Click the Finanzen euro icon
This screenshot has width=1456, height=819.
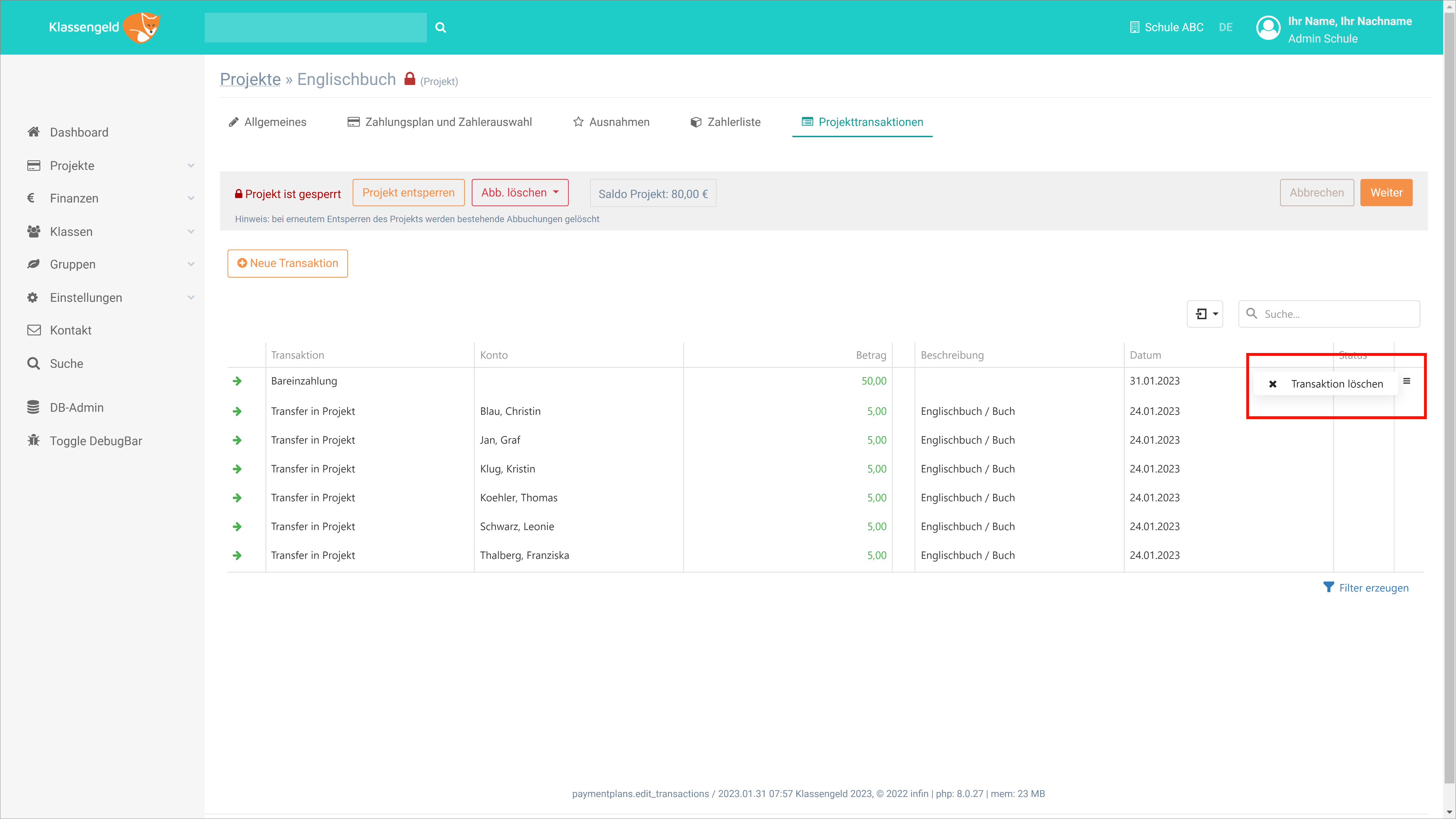tap(31, 198)
